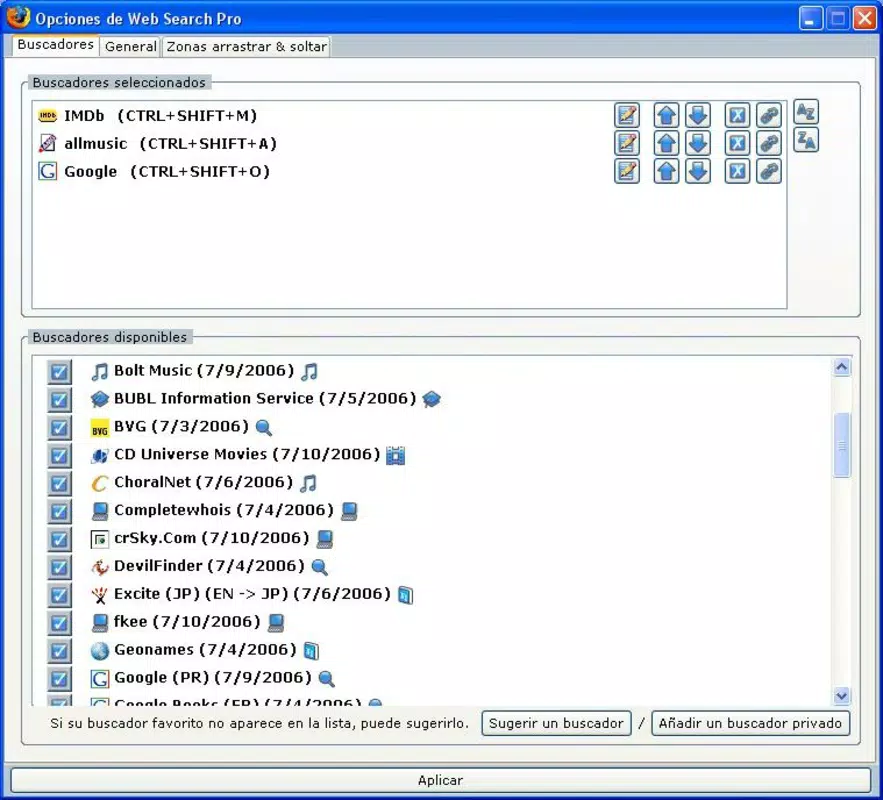Move IMDb down in the list
This screenshot has width=883, height=800.
point(698,115)
